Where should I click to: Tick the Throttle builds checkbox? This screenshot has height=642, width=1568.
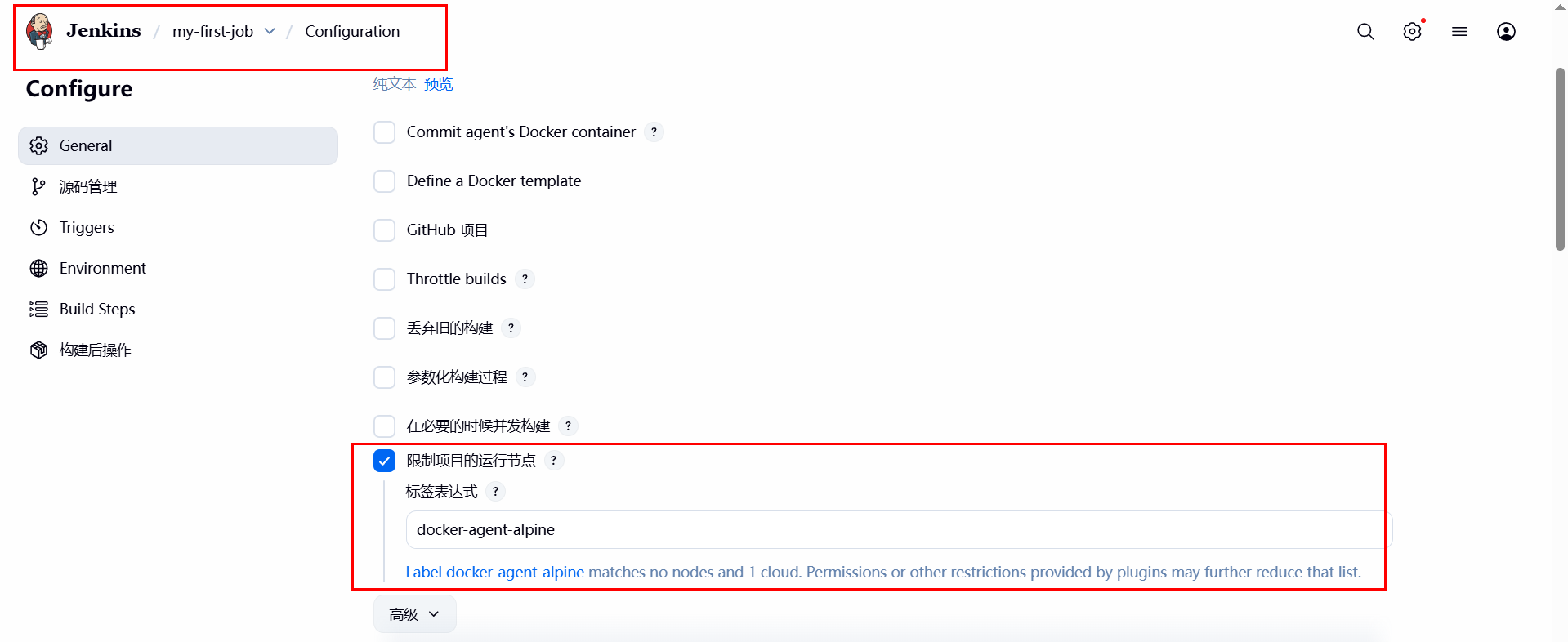pyautogui.click(x=384, y=279)
